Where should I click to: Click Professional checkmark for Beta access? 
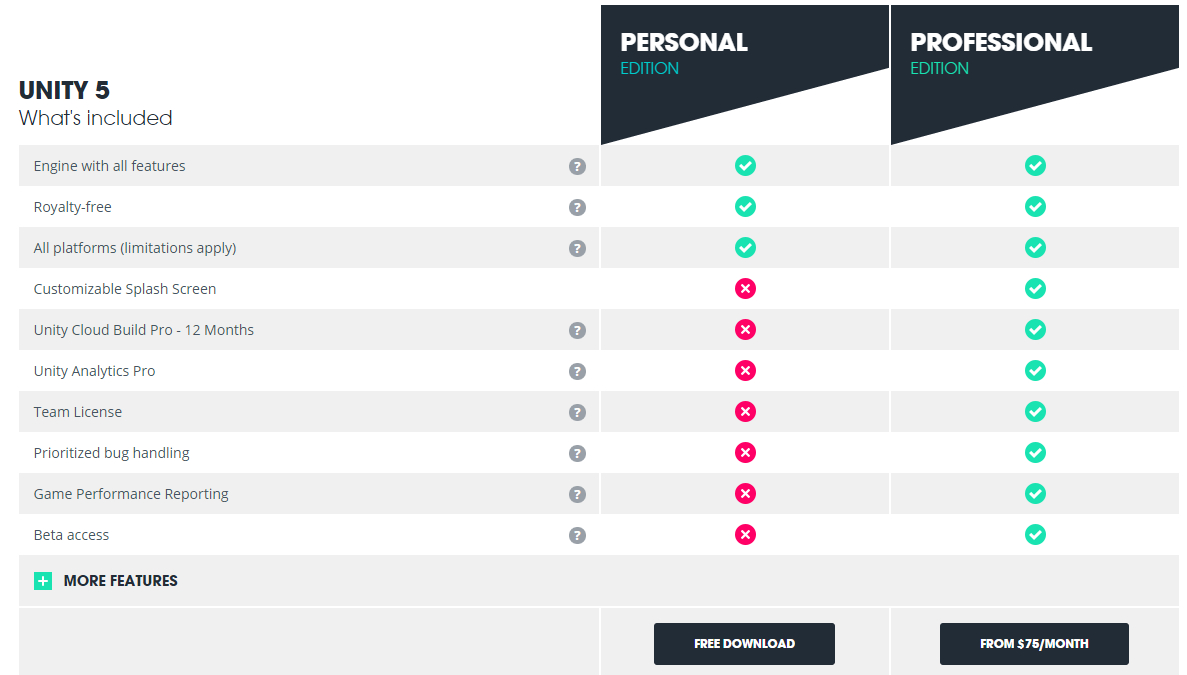coord(1036,535)
